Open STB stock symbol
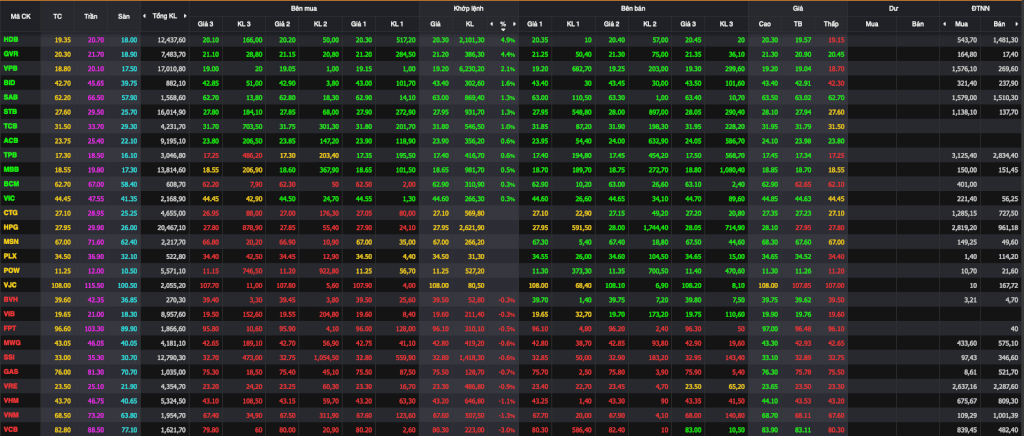 tap(10, 111)
